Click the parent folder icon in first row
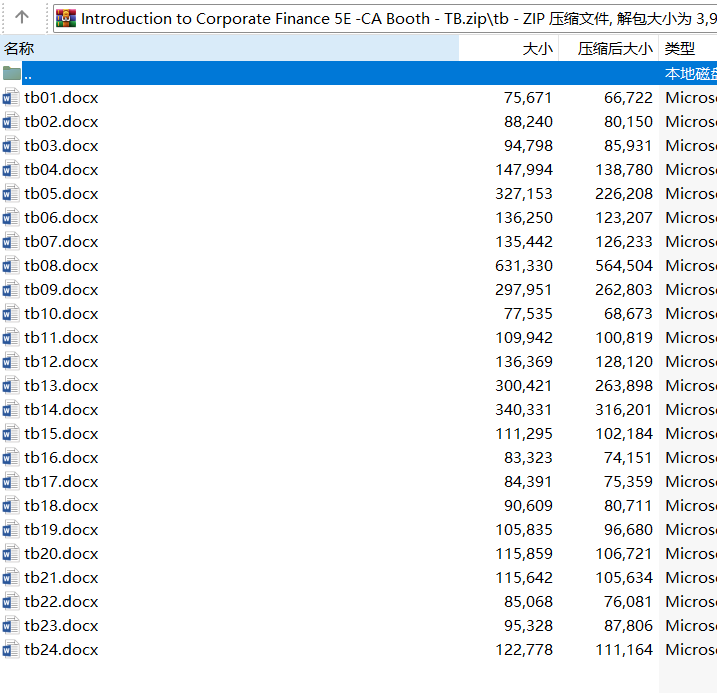The image size is (717, 693). tap(11, 73)
